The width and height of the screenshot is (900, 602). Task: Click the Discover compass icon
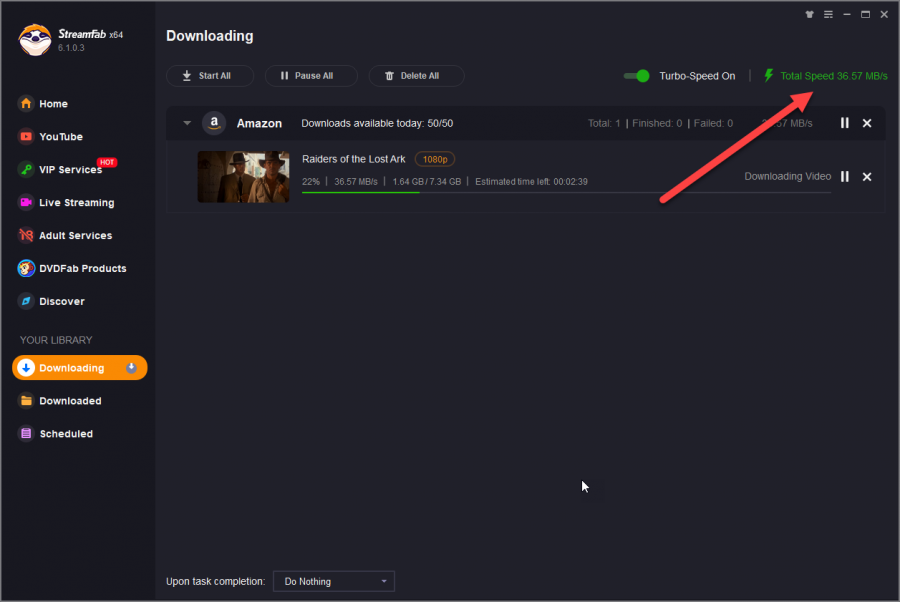pyautogui.click(x=26, y=301)
